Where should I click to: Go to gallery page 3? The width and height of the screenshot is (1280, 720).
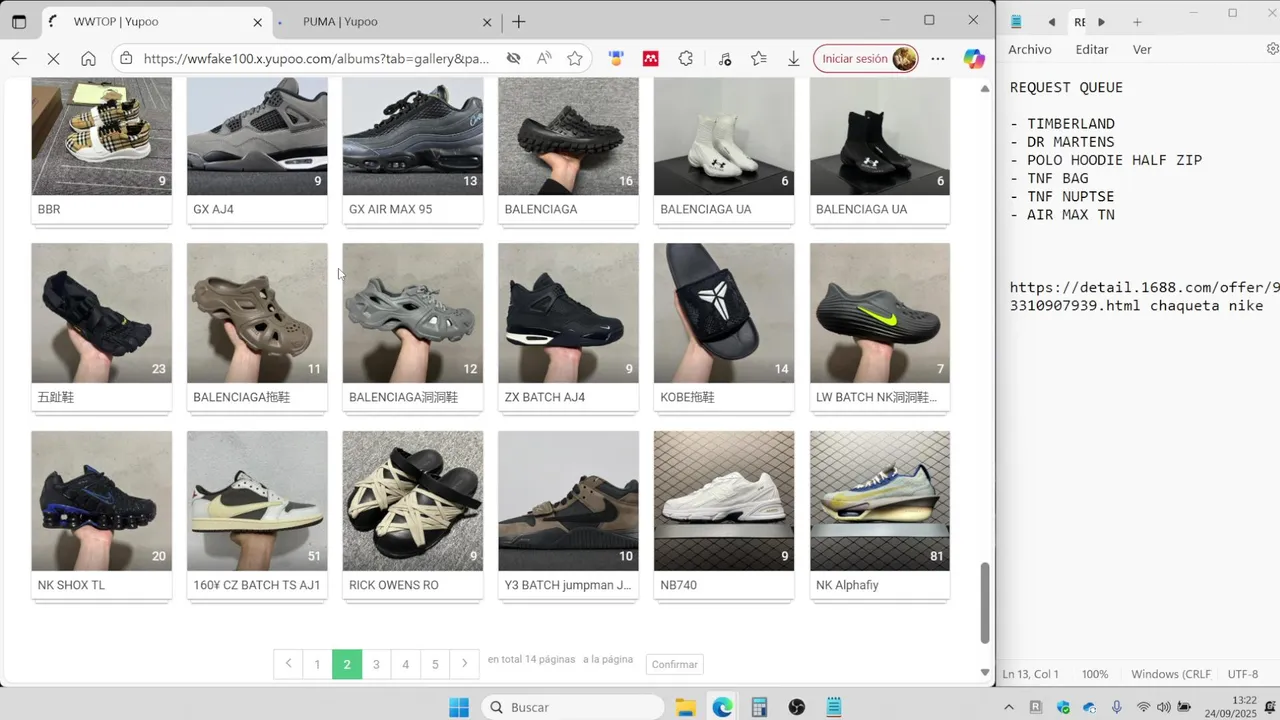[x=376, y=664]
